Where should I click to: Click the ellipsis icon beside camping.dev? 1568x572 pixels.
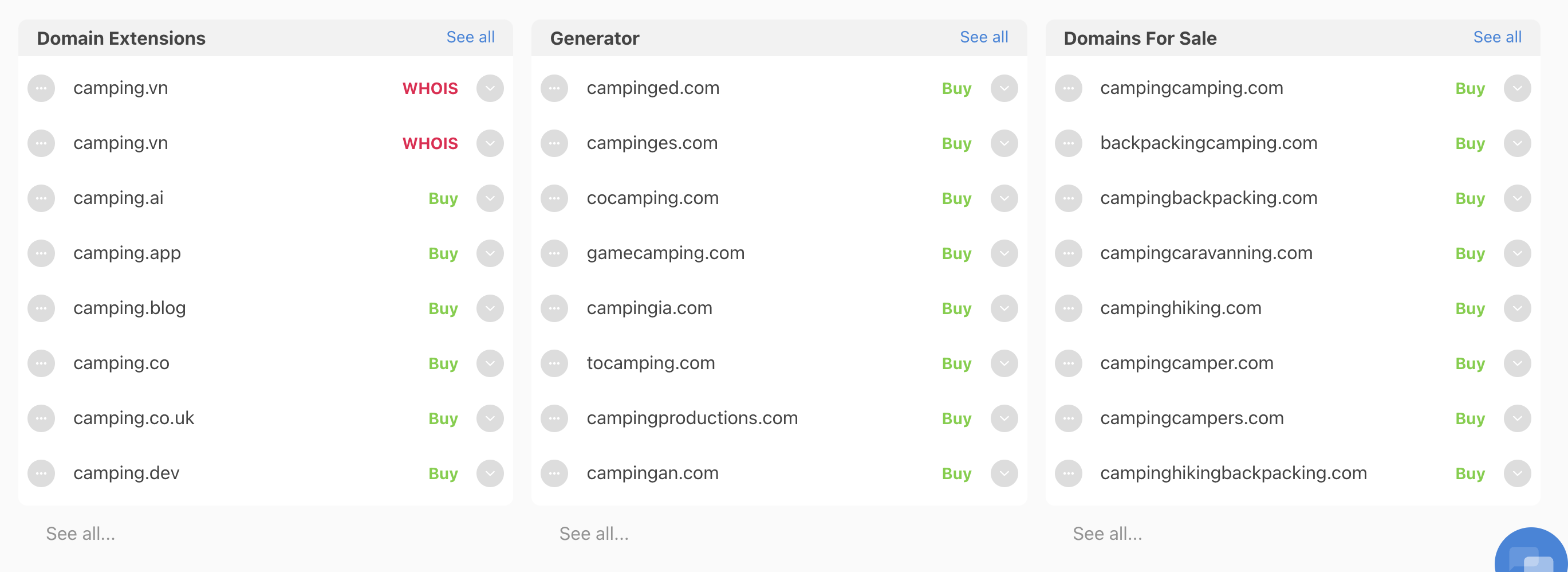coord(41,473)
